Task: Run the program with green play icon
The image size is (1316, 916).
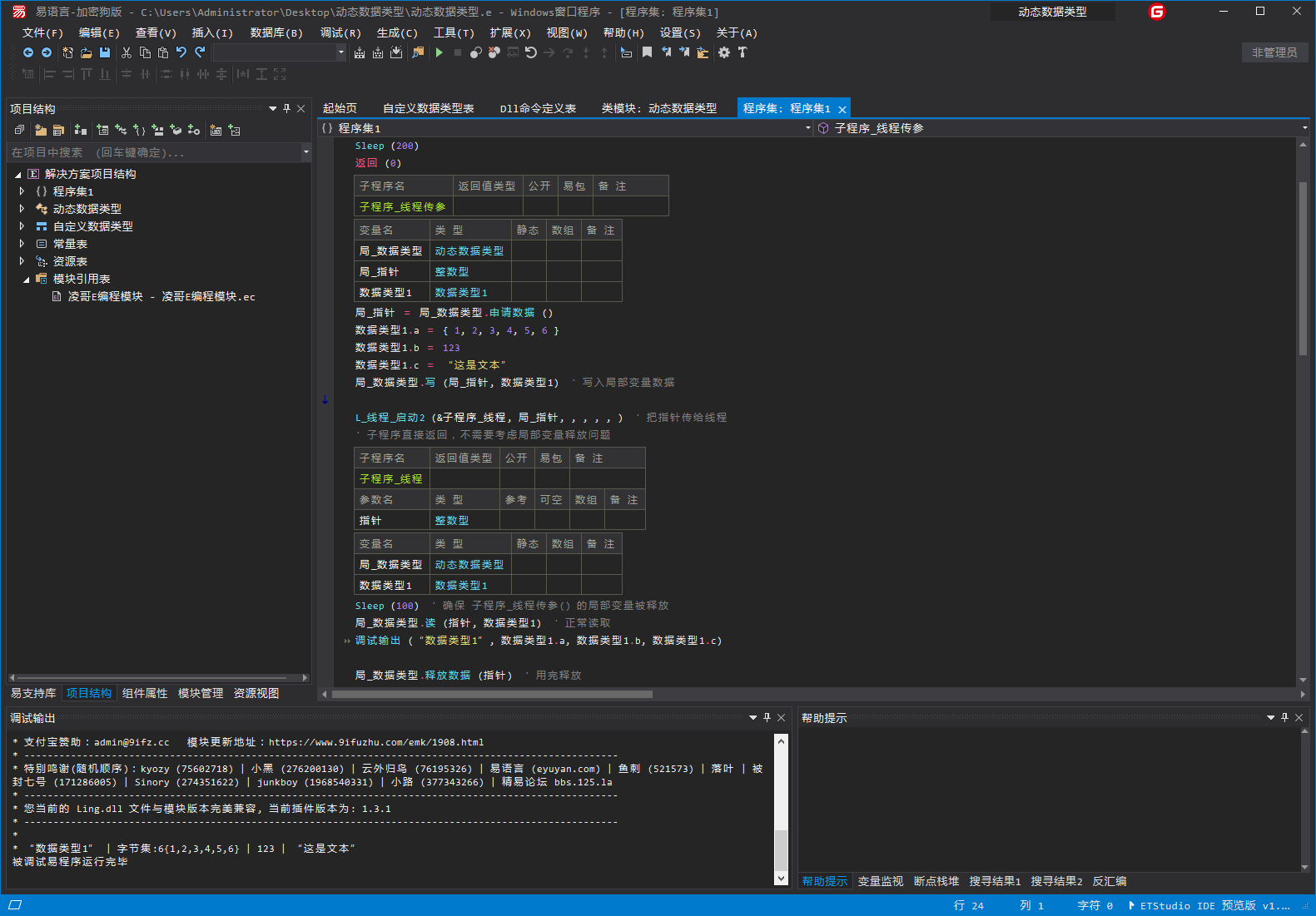Action: [x=439, y=52]
